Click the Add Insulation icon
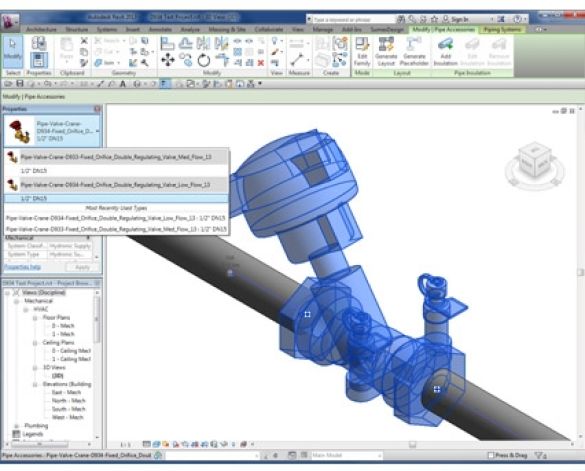This screenshot has width=585, height=471. pos(445,52)
